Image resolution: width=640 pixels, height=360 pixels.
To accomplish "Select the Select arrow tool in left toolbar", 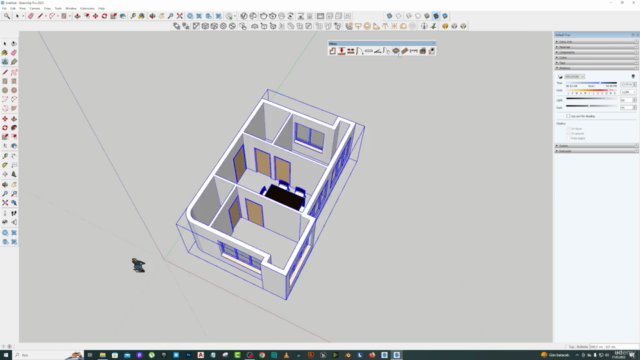I will (x=5, y=44).
